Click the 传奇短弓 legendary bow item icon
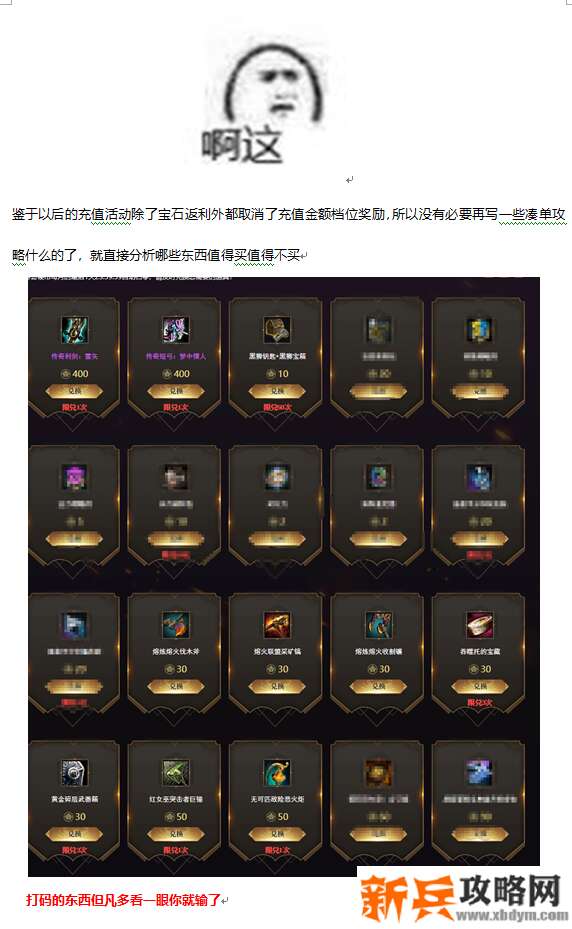 click(x=175, y=329)
